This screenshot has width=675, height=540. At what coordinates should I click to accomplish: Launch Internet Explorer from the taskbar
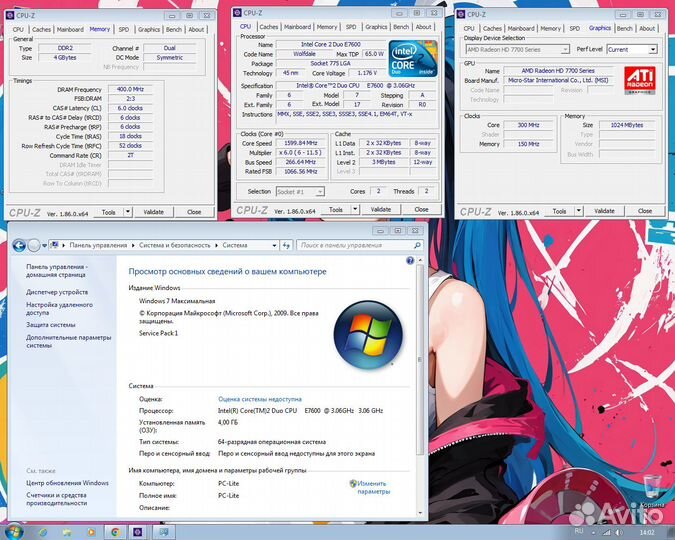[43, 532]
